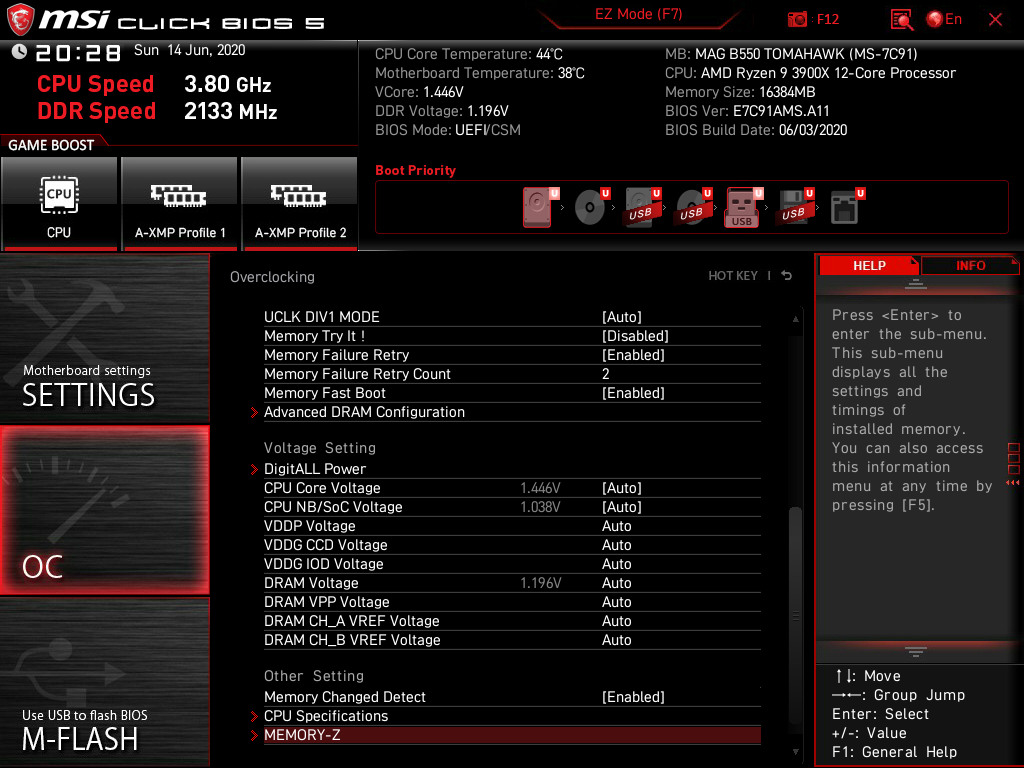The image size is (1024, 768).
Task: Open the BIOS search magnifier icon
Action: (x=902, y=20)
